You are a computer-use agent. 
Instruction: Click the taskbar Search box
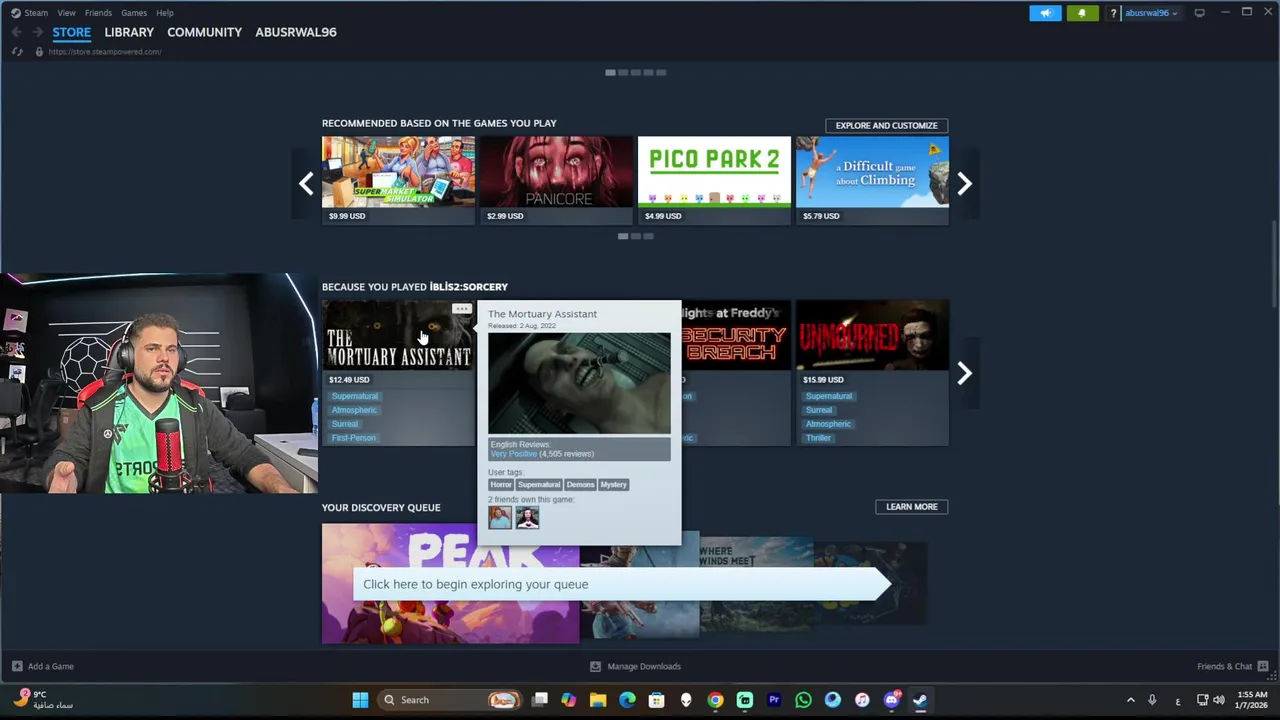(450, 700)
